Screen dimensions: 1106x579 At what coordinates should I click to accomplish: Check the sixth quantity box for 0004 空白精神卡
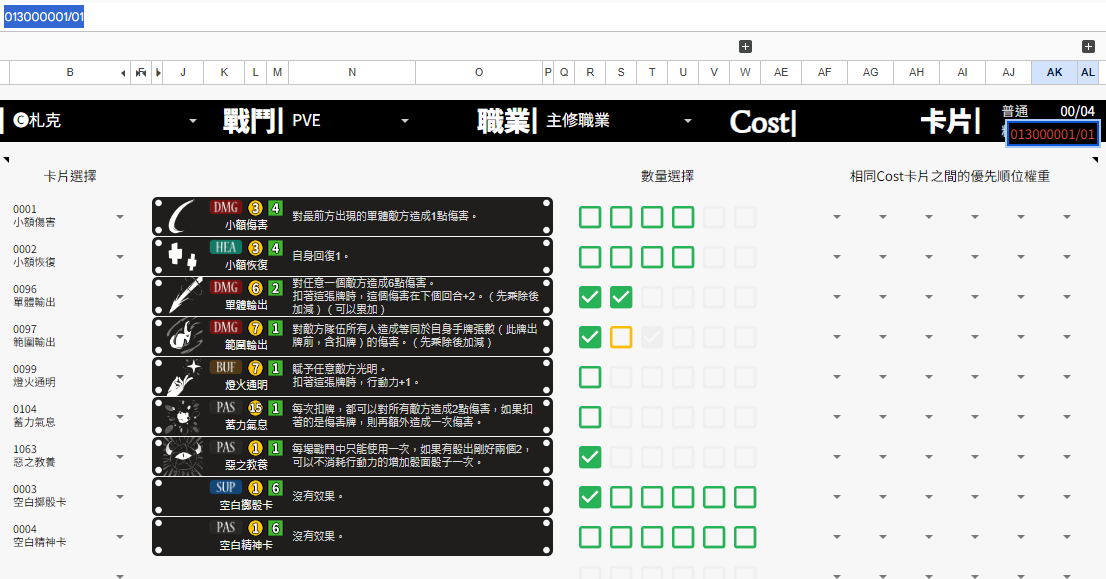tap(745, 537)
